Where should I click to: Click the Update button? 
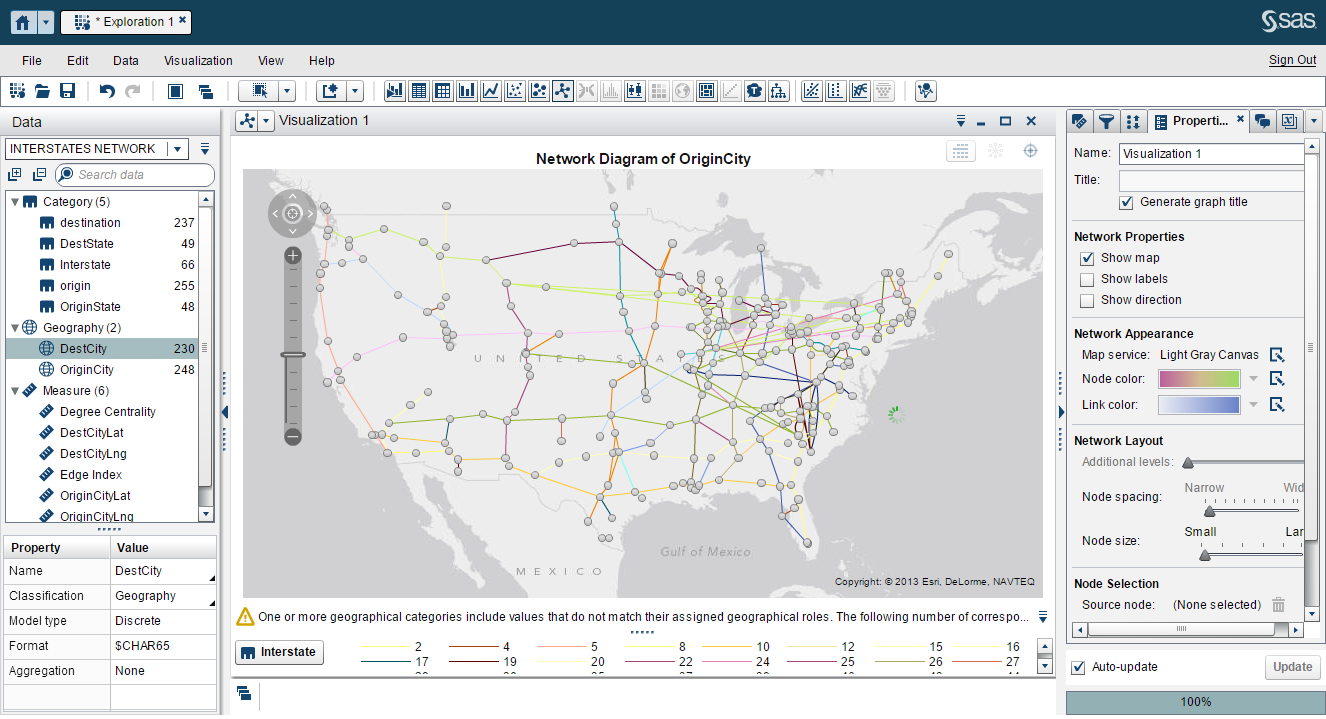(x=1292, y=667)
